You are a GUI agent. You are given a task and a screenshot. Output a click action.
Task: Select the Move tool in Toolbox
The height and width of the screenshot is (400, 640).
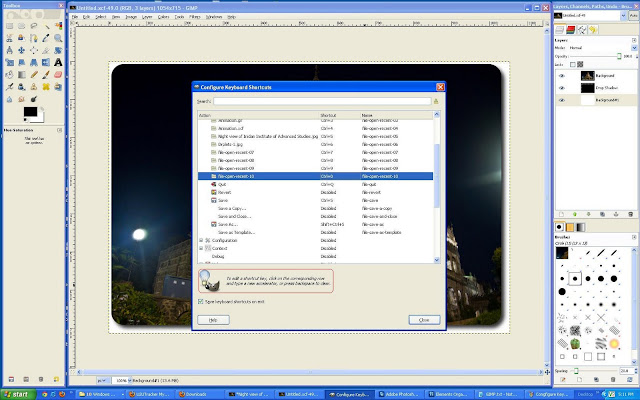pyautogui.click(x=21, y=50)
